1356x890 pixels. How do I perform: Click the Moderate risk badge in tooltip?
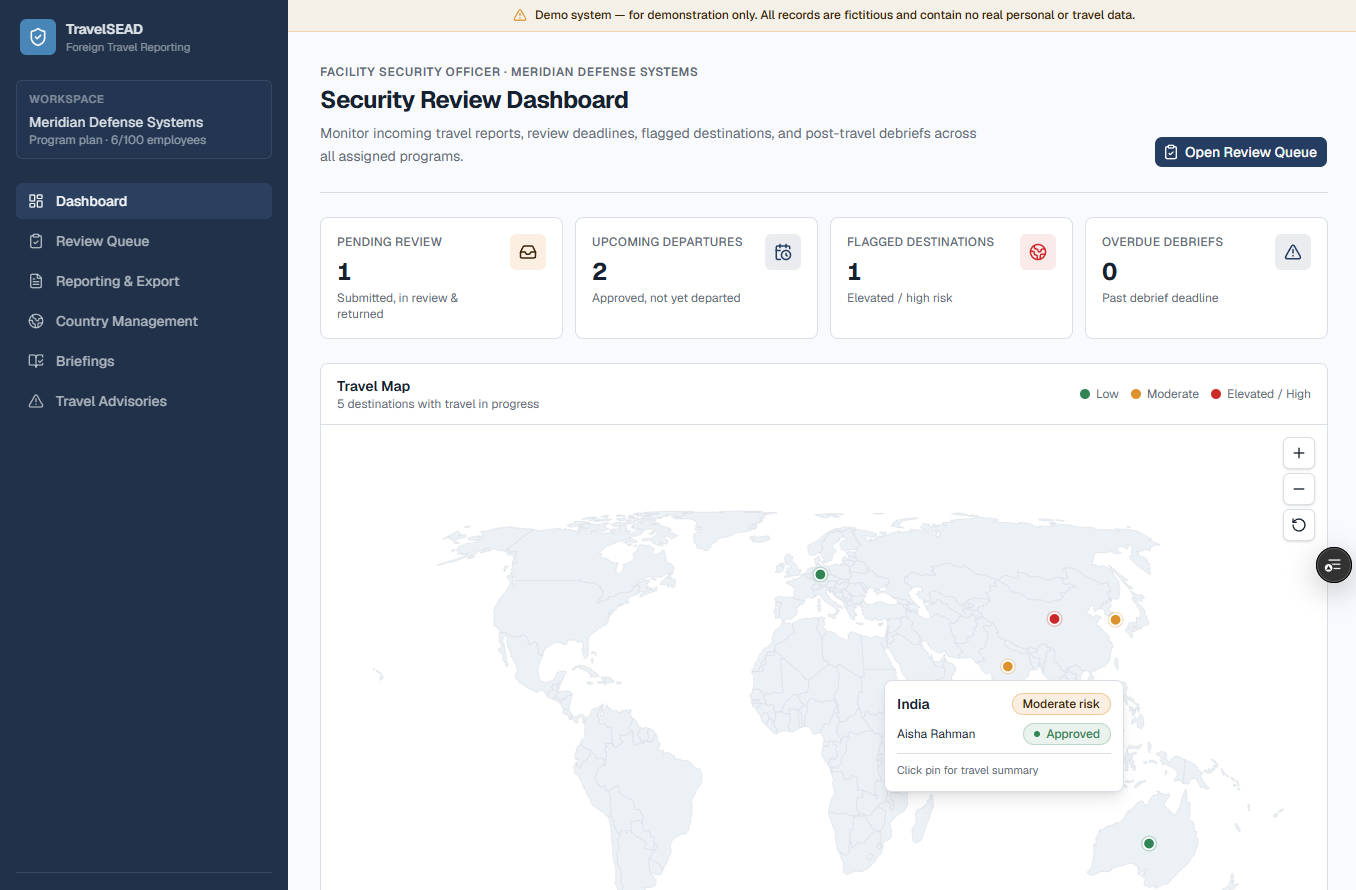tap(1061, 704)
